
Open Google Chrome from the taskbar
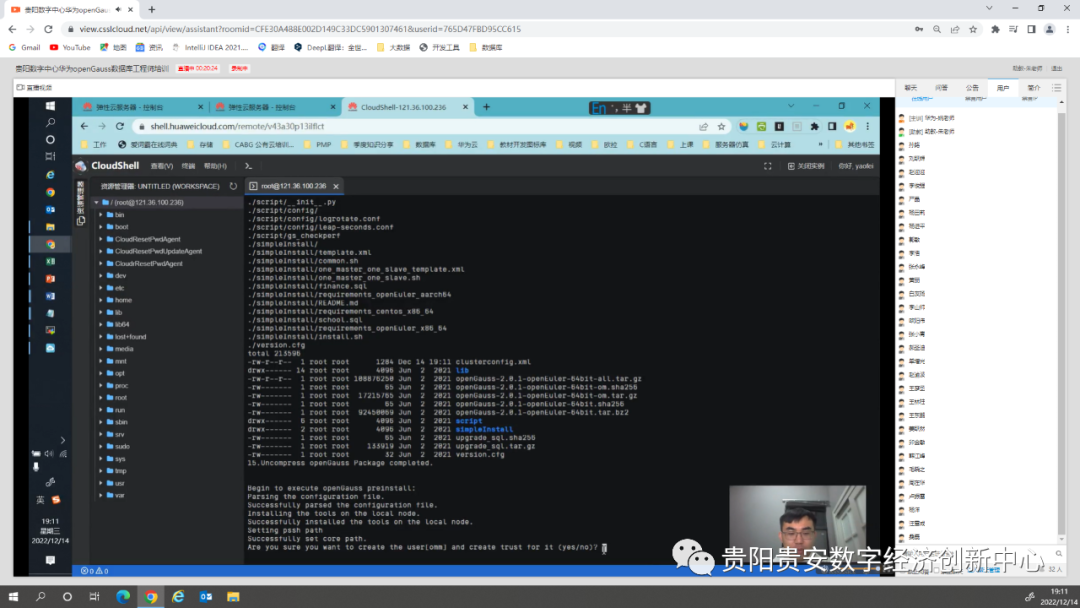[151, 596]
